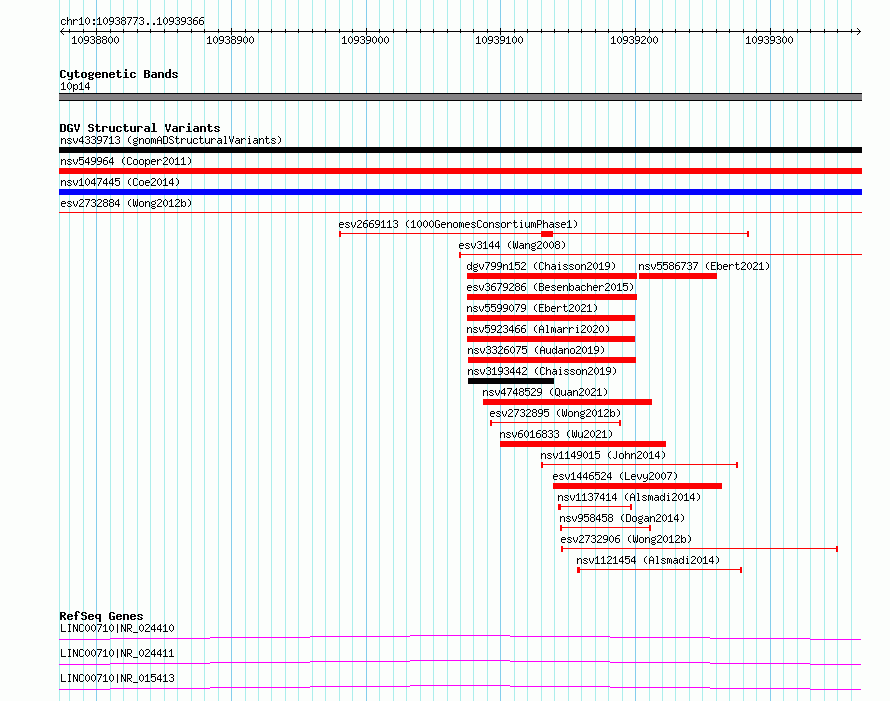Select nsv5923466 (Almarri2020) label
The image size is (890, 701).
538,329
